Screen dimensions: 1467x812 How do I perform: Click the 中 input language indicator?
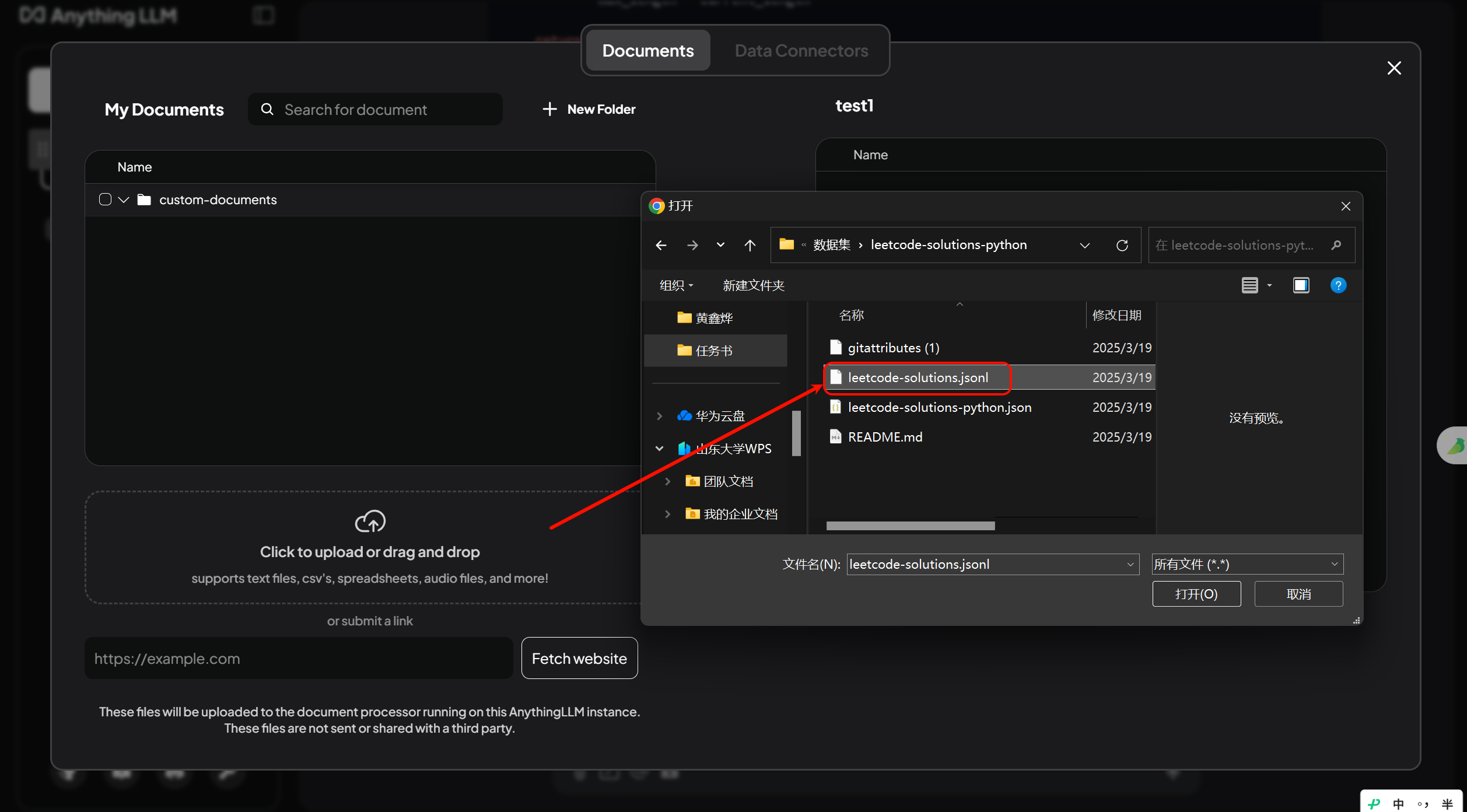click(x=1398, y=804)
